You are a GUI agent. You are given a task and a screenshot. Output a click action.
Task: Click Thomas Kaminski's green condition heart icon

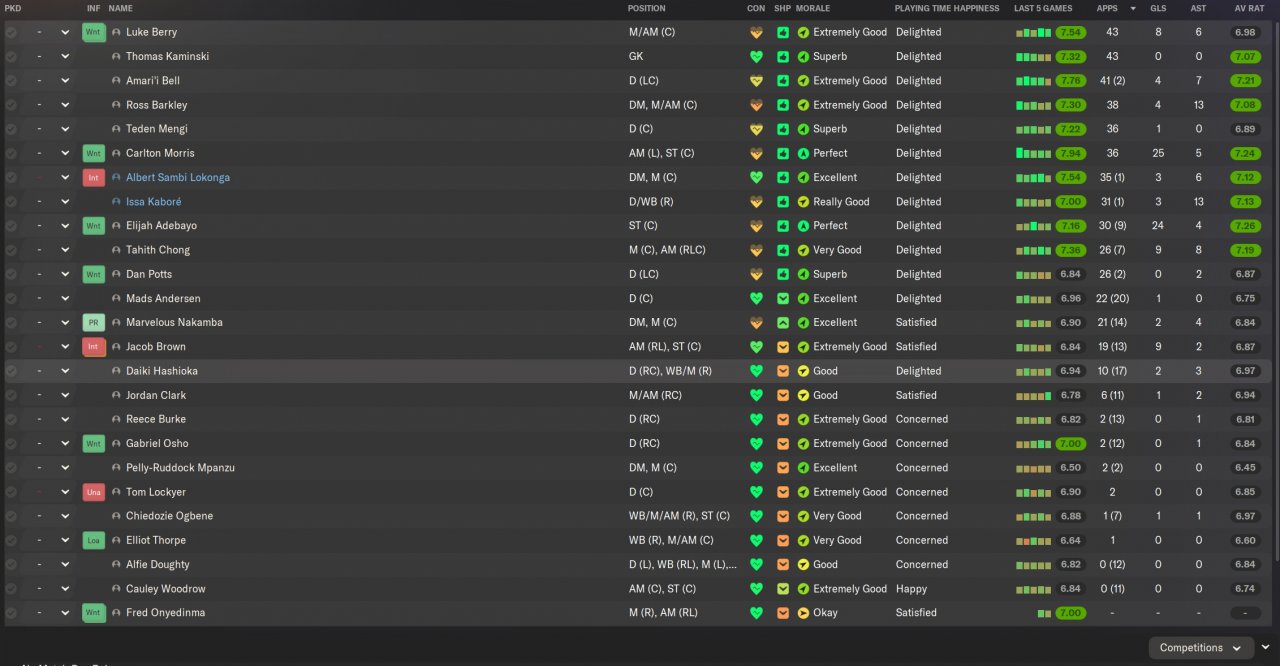pyautogui.click(x=756, y=57)
